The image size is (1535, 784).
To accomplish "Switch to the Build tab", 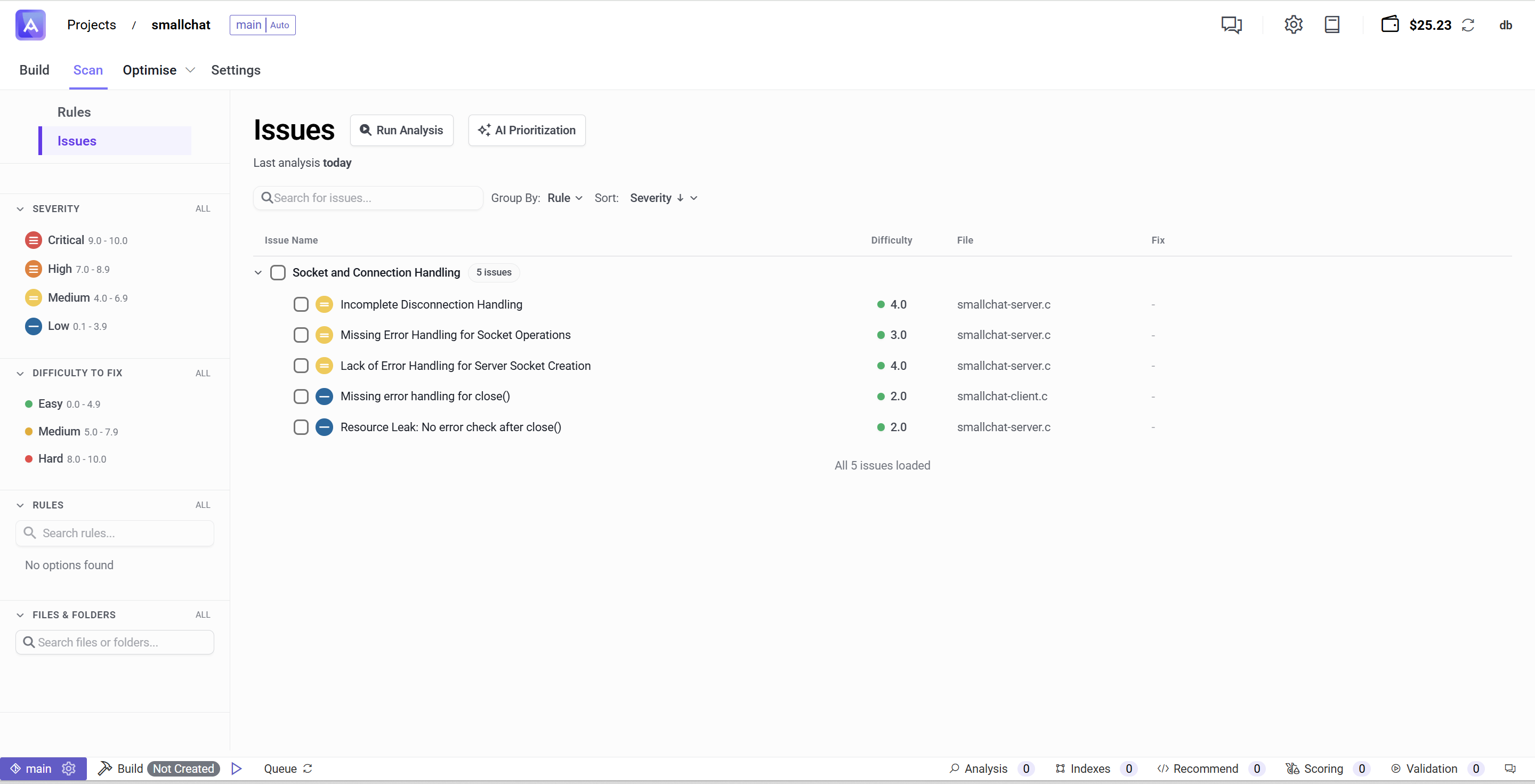I will coord(34,70).
